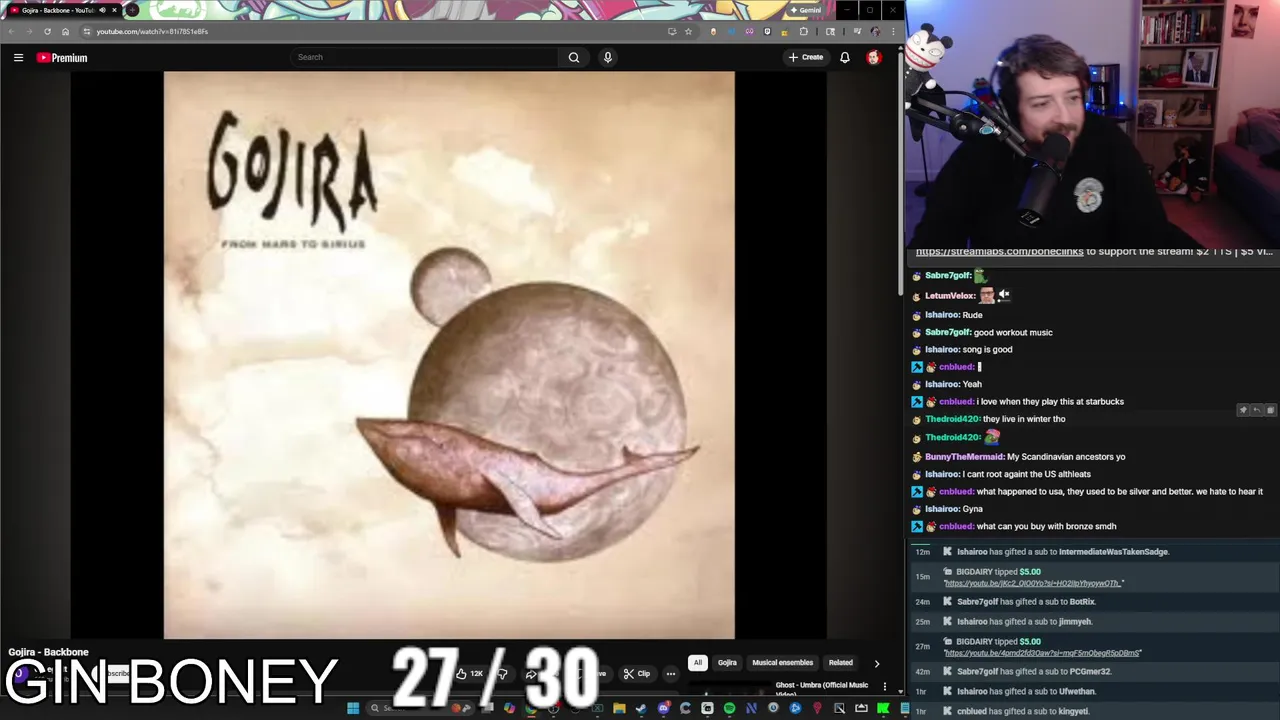
Task: Pin the cnblued starbucks chat message
Action: coord(1243,410)
